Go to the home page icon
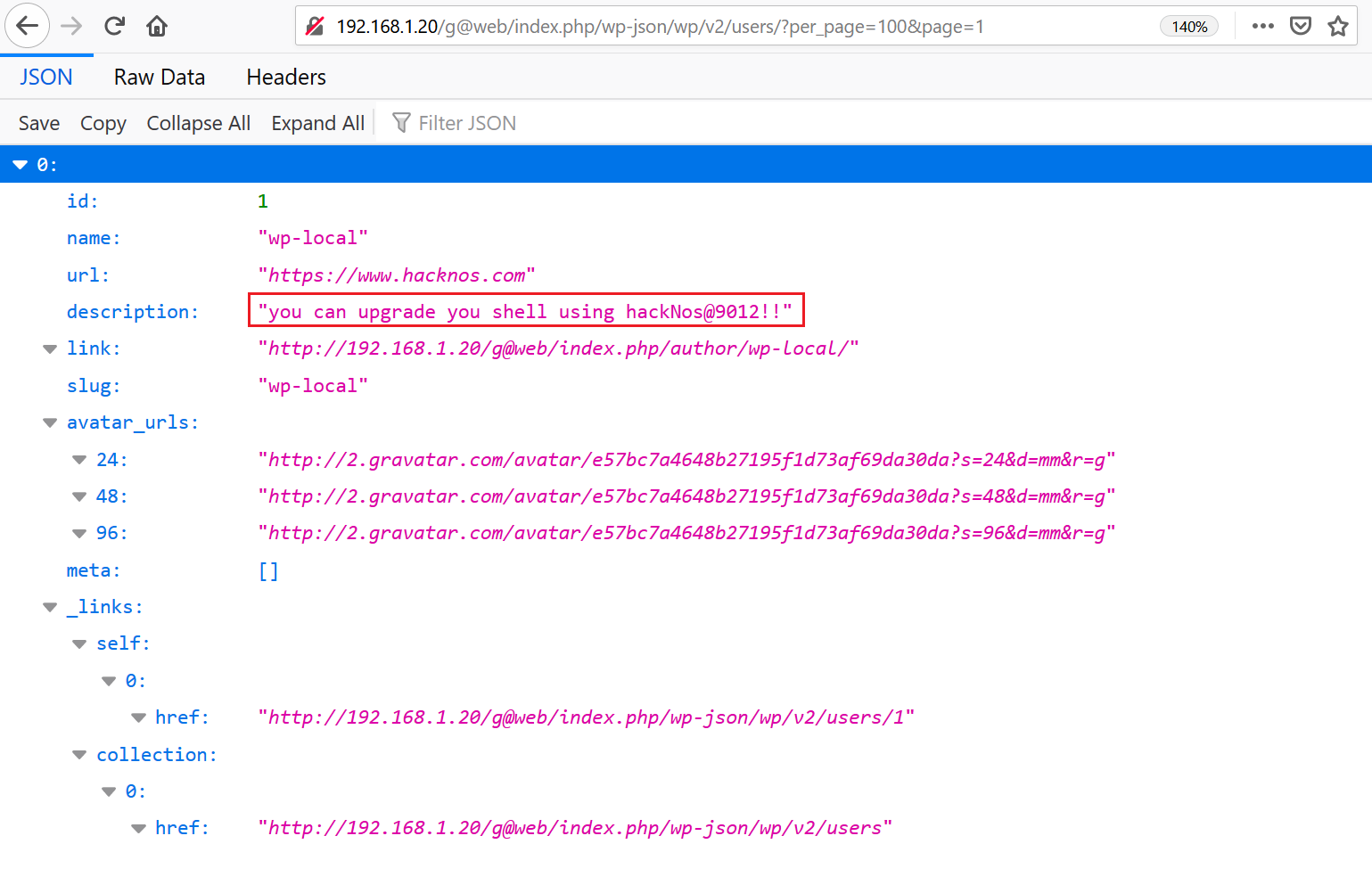Image resolution: width=1372 pixels, height=885 pixels. pos(157,26)
